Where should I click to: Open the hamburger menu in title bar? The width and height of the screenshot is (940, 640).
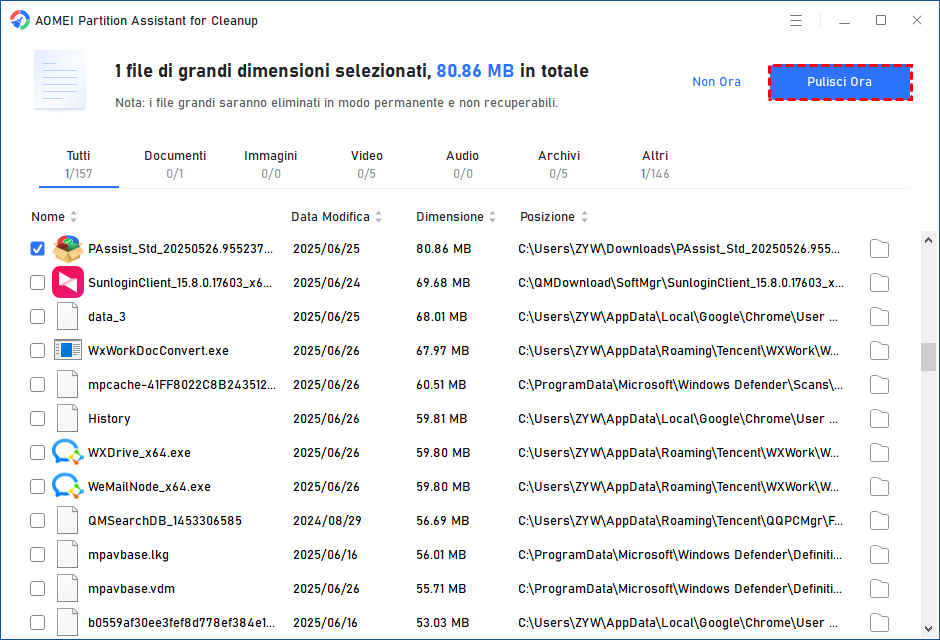tap(796, 20)
